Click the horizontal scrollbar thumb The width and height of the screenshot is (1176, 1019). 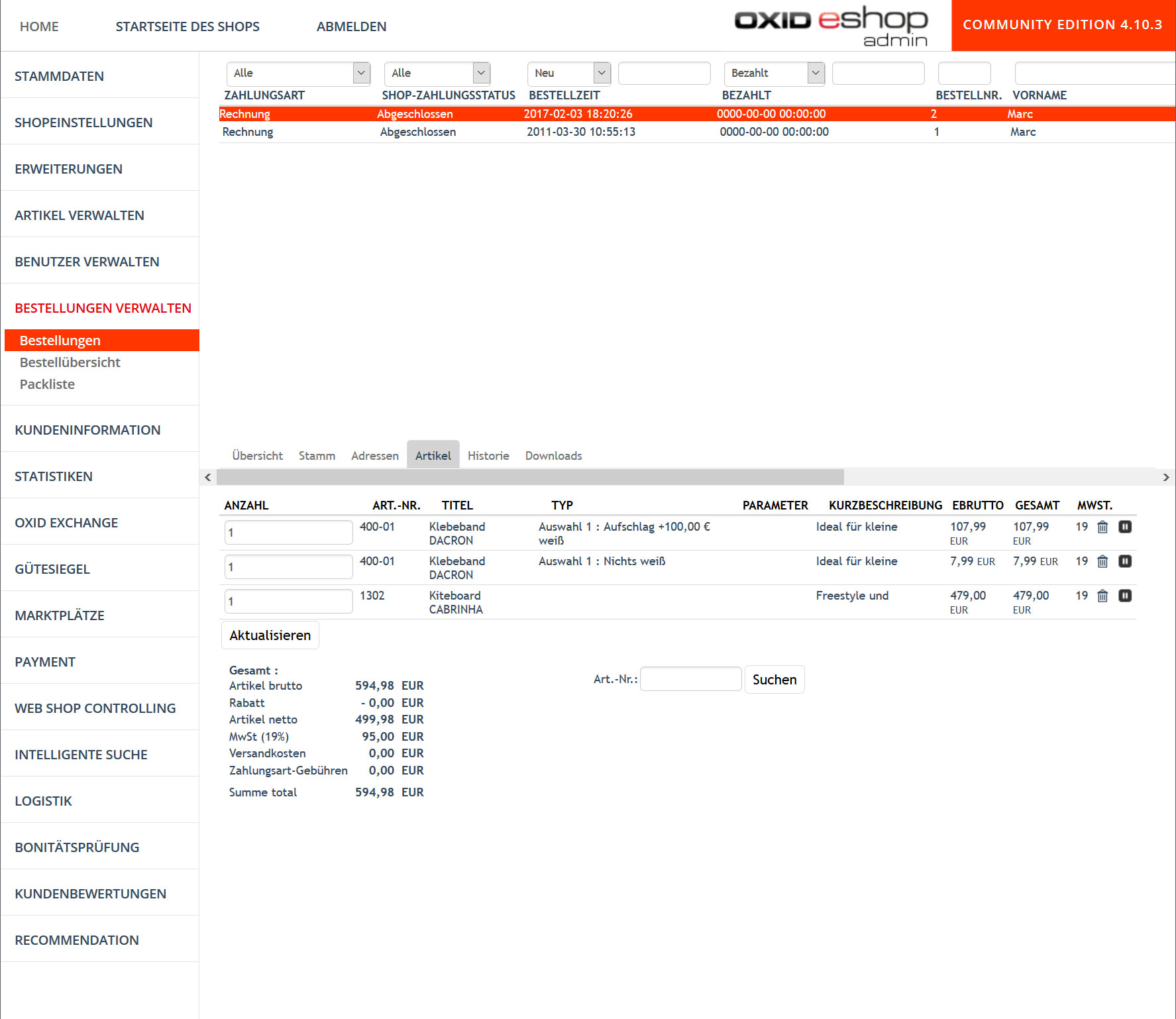pyautogui.click(x=530, y=478)
